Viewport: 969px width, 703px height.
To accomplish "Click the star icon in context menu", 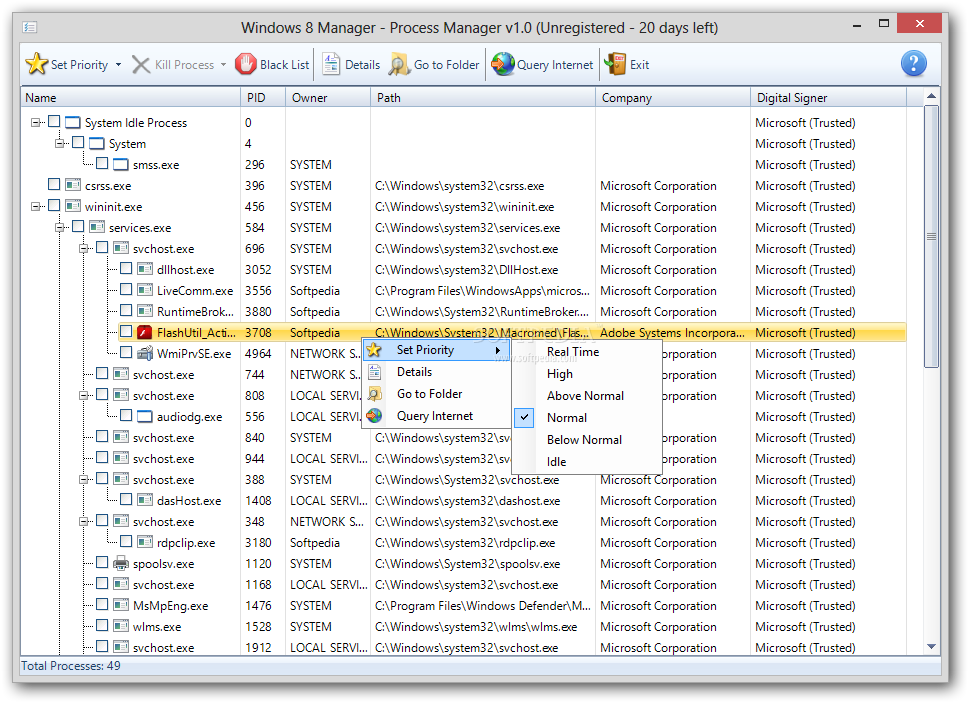I will [x=374, y=350].
